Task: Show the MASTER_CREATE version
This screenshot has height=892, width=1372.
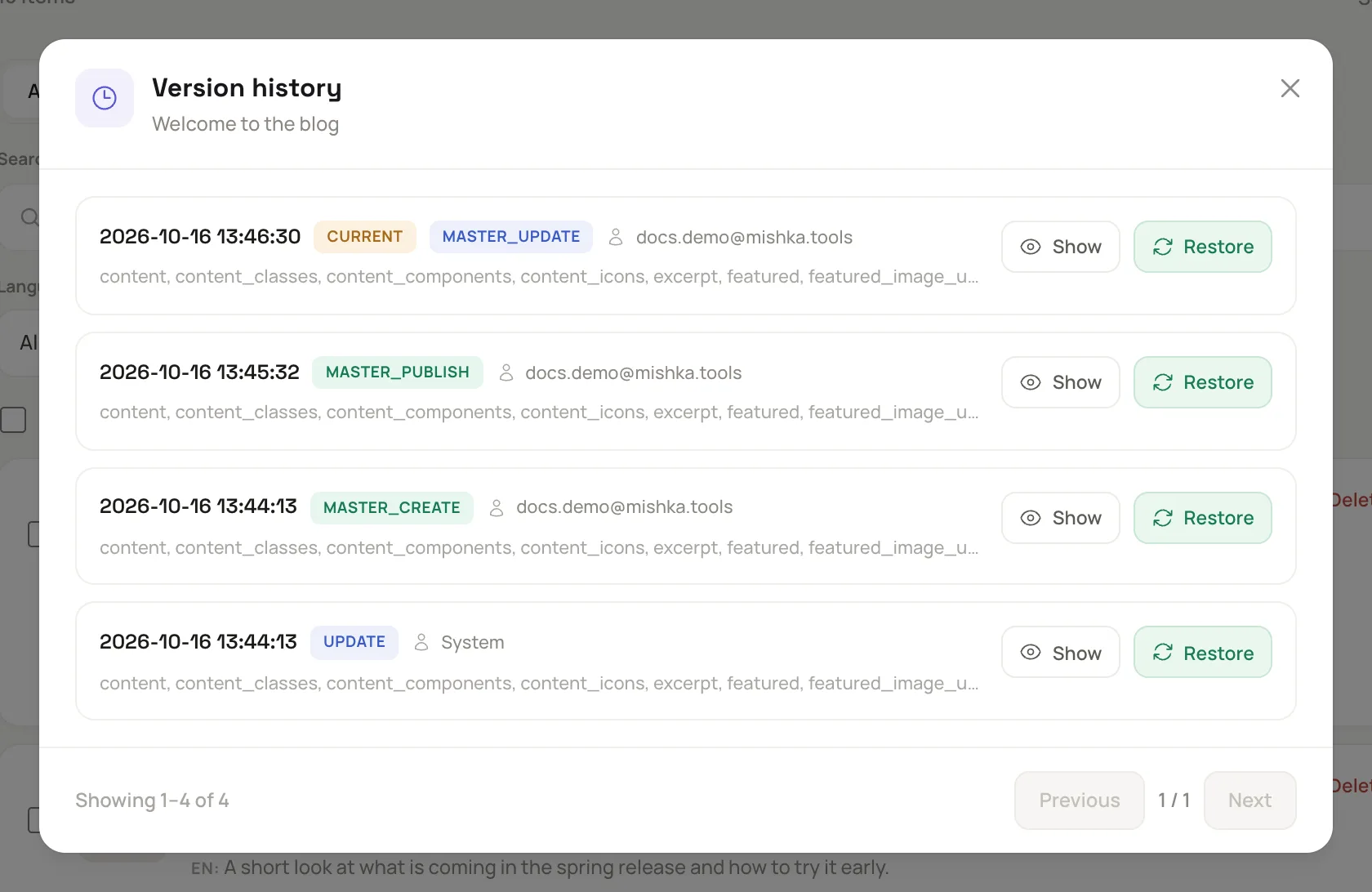Action: (x=1061, y=518)
